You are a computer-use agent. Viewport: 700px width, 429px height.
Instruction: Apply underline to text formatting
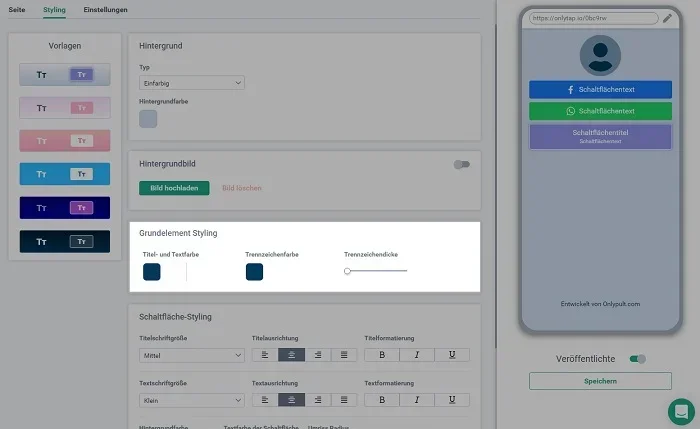(x=451, y=400)
